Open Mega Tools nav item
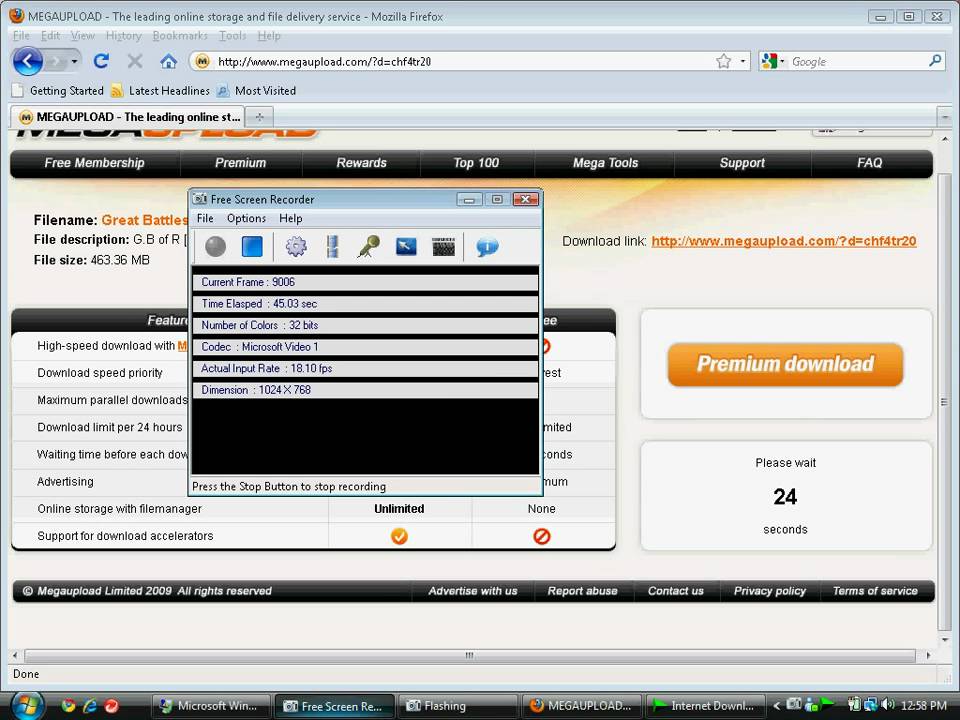This screenshot has width=960, height=720. tap(606, 163)
